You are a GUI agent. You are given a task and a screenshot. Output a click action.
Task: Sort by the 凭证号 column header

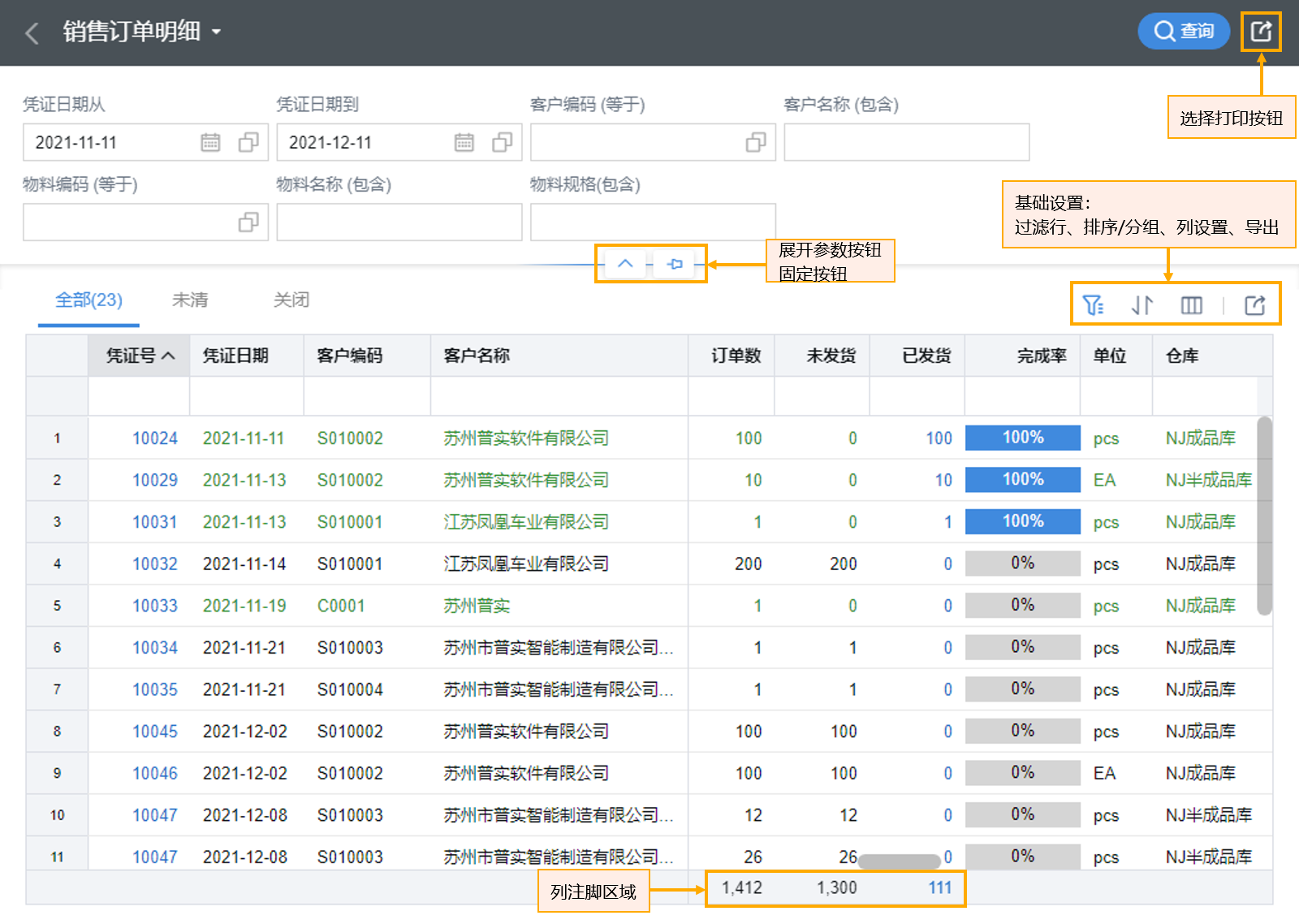[140, 356]
